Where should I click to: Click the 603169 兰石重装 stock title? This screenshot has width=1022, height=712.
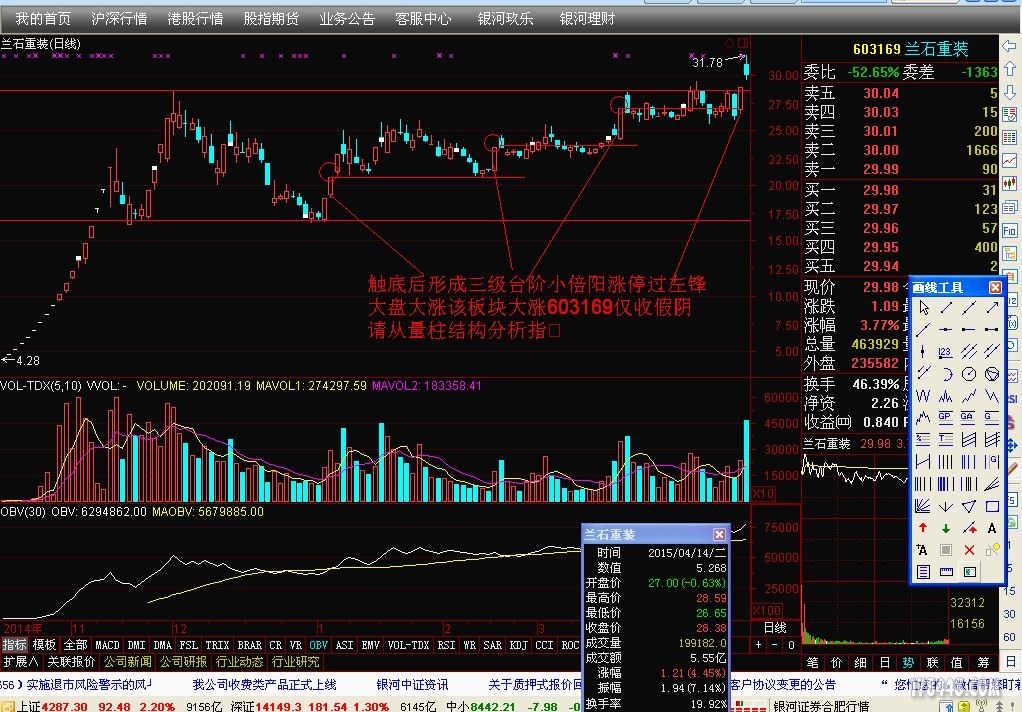[911, 49]
